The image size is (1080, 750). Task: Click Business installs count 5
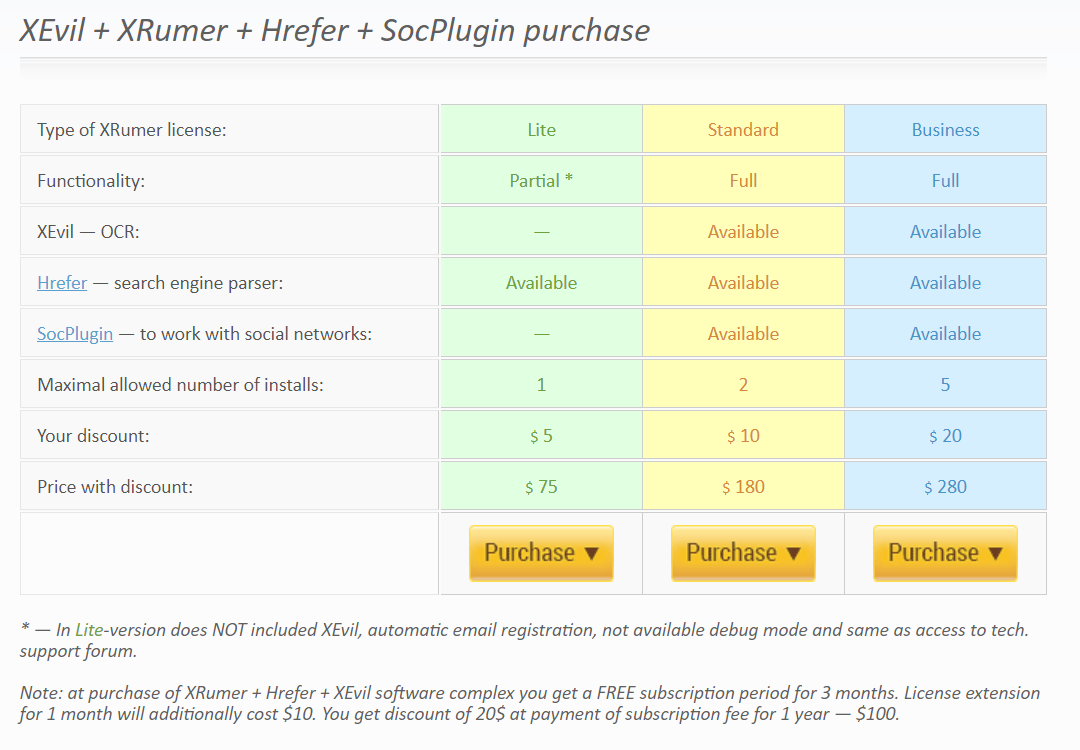click(945, 384)
